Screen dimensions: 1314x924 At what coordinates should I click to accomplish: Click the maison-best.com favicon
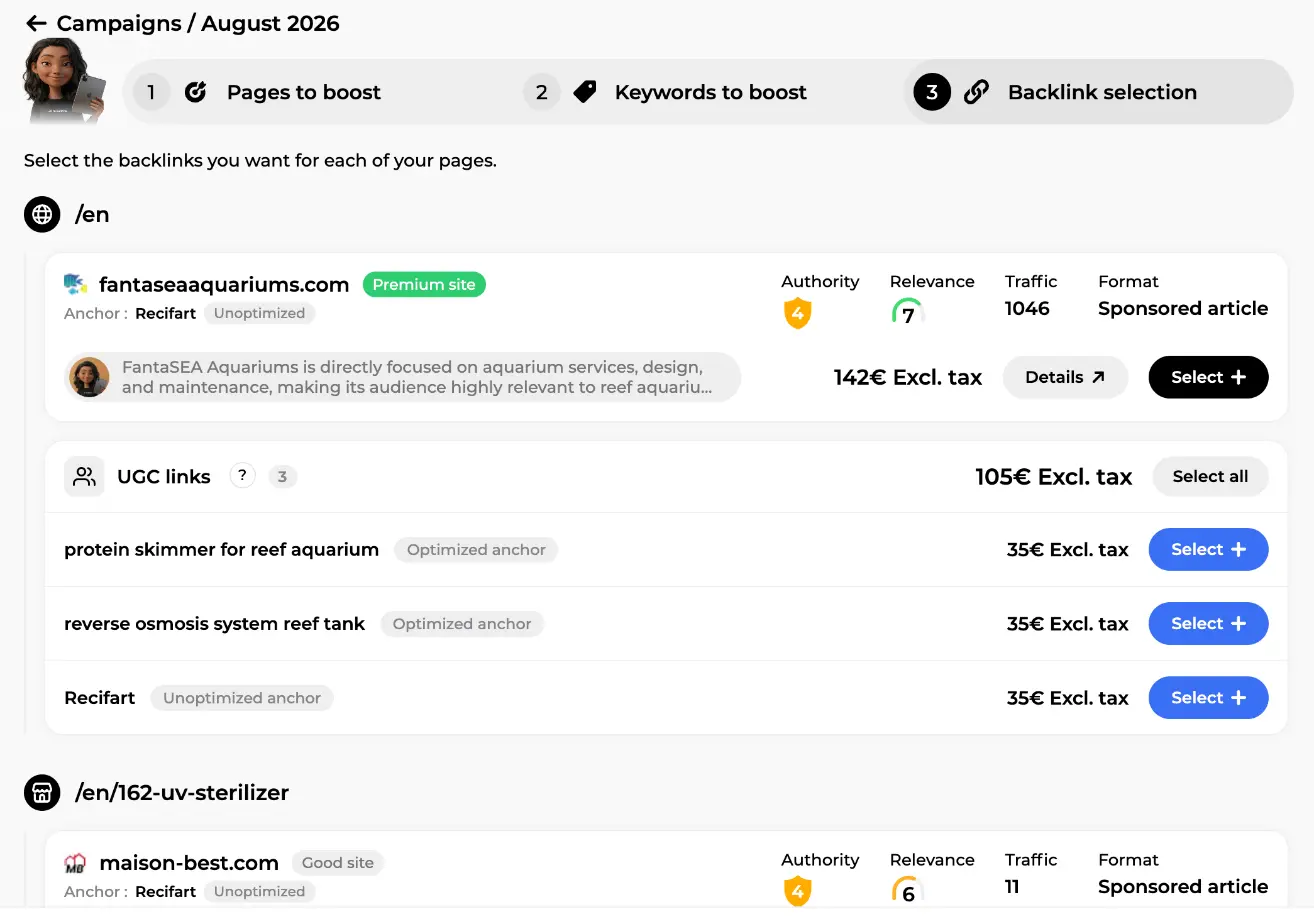tap(75, 863)
